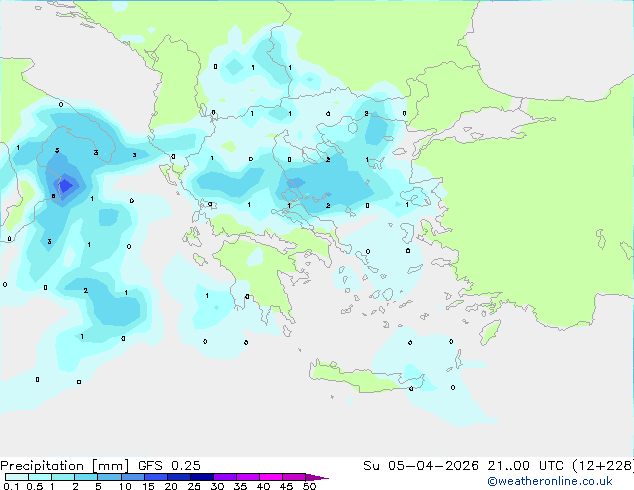
Task: Click the 40–45 mm bright magenta swatch
Action: (271, 477)
